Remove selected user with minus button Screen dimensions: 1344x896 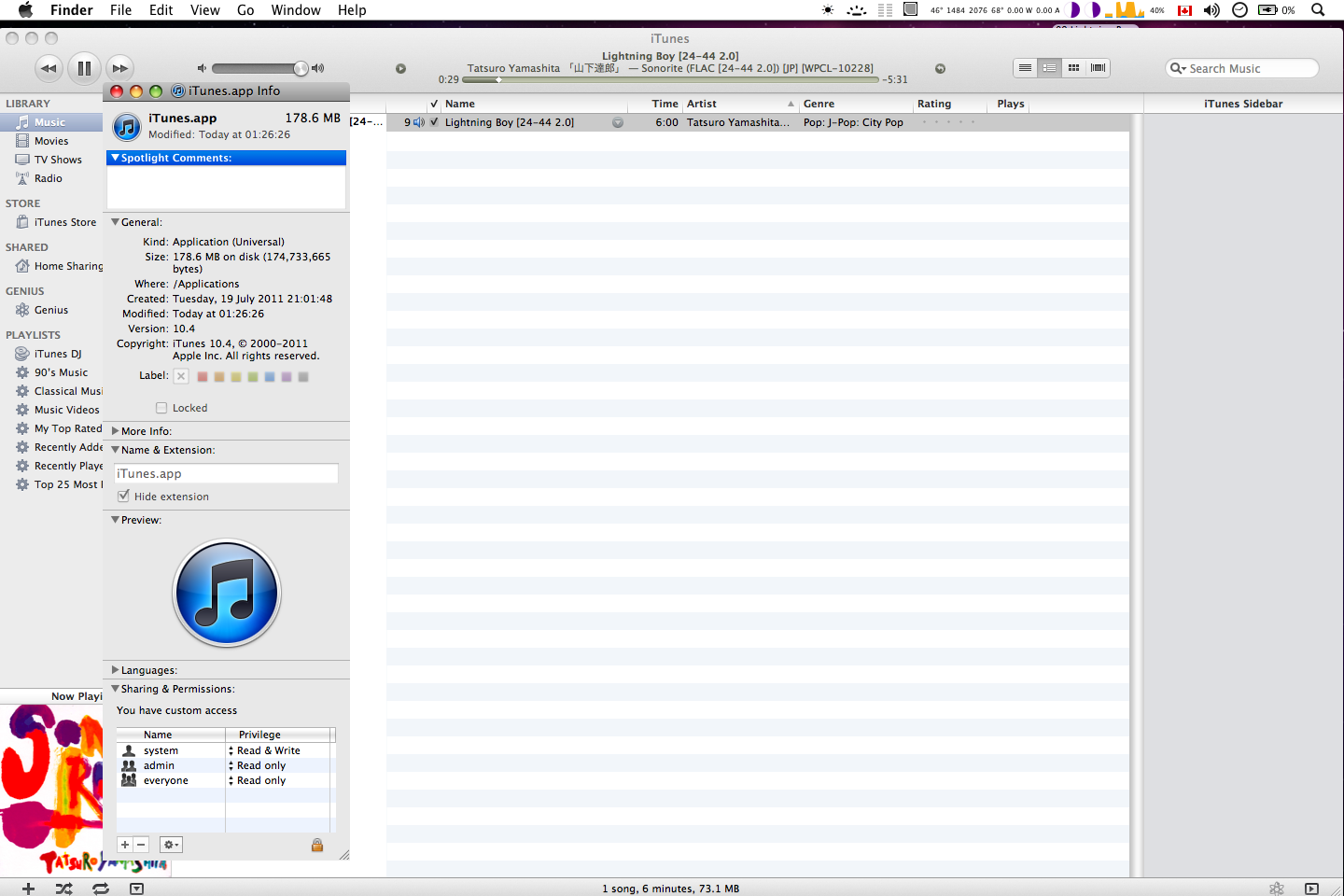point(141,845)
